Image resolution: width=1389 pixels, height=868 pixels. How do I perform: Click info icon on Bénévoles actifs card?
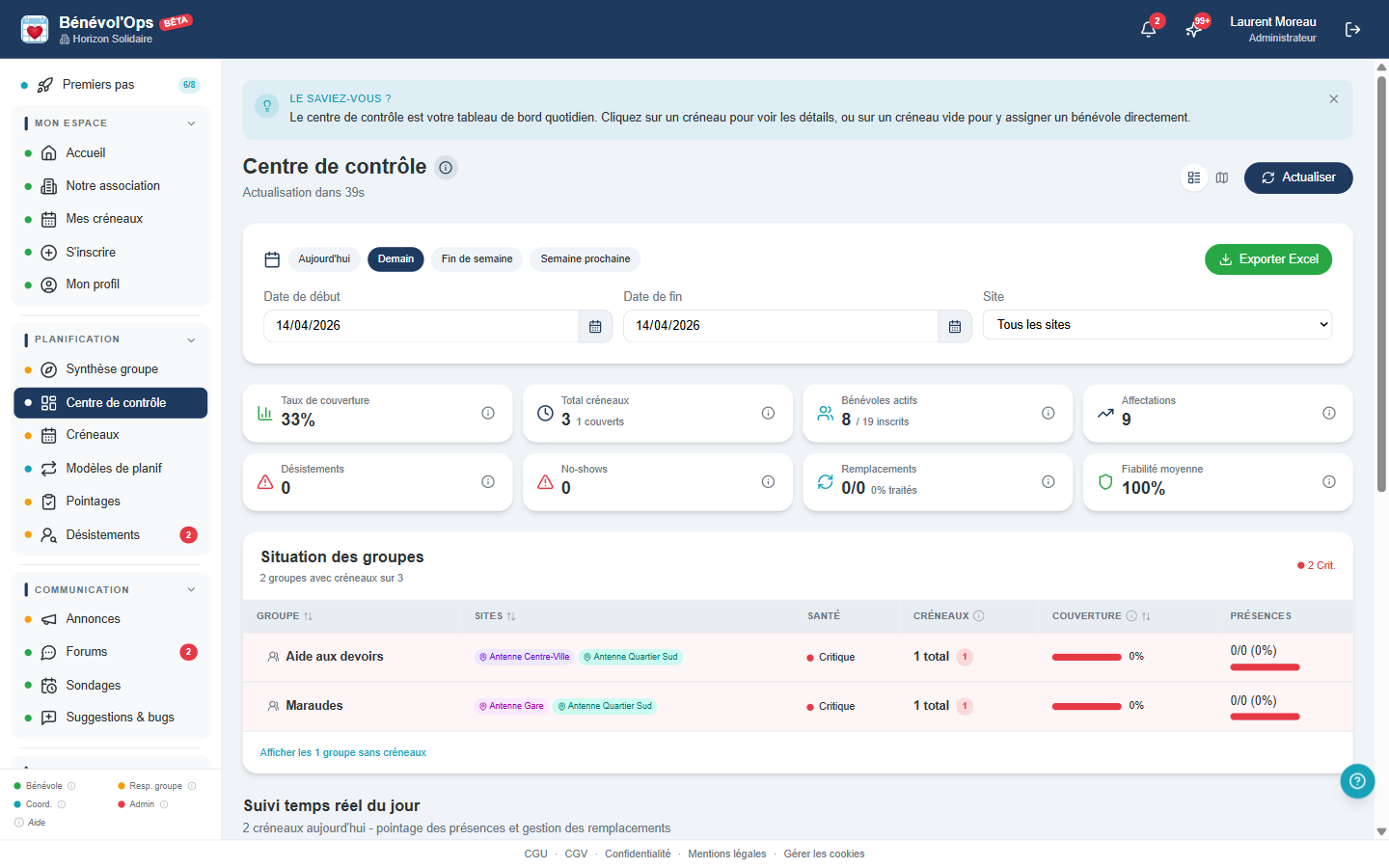(1048, 413)
